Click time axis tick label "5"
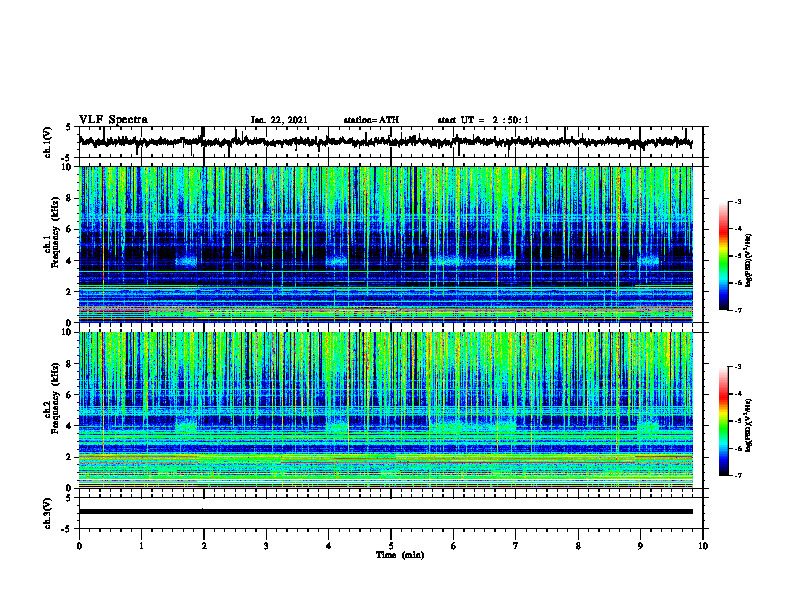Screen dimensions: 792x612 tap(391, 546)
